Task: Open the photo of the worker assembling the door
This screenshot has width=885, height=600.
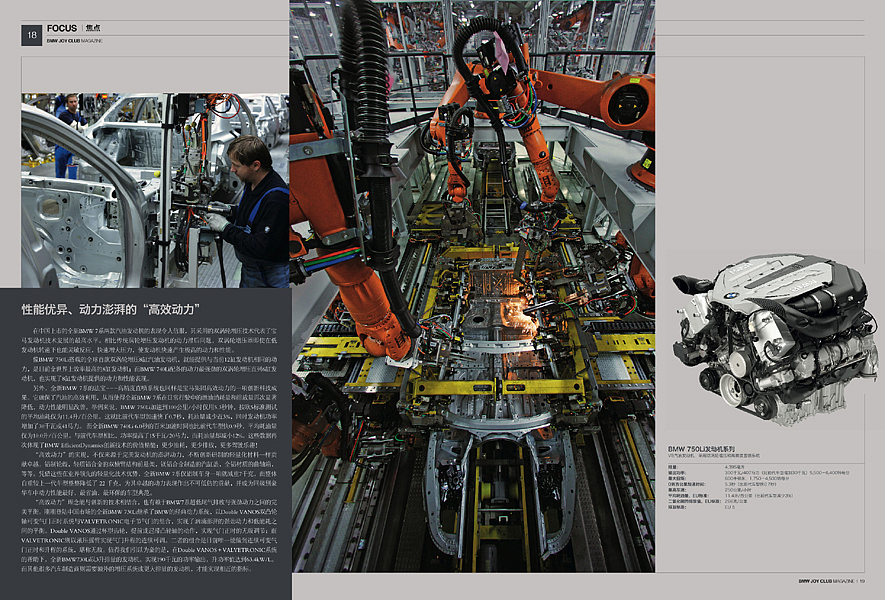Action: click(155, 191)
